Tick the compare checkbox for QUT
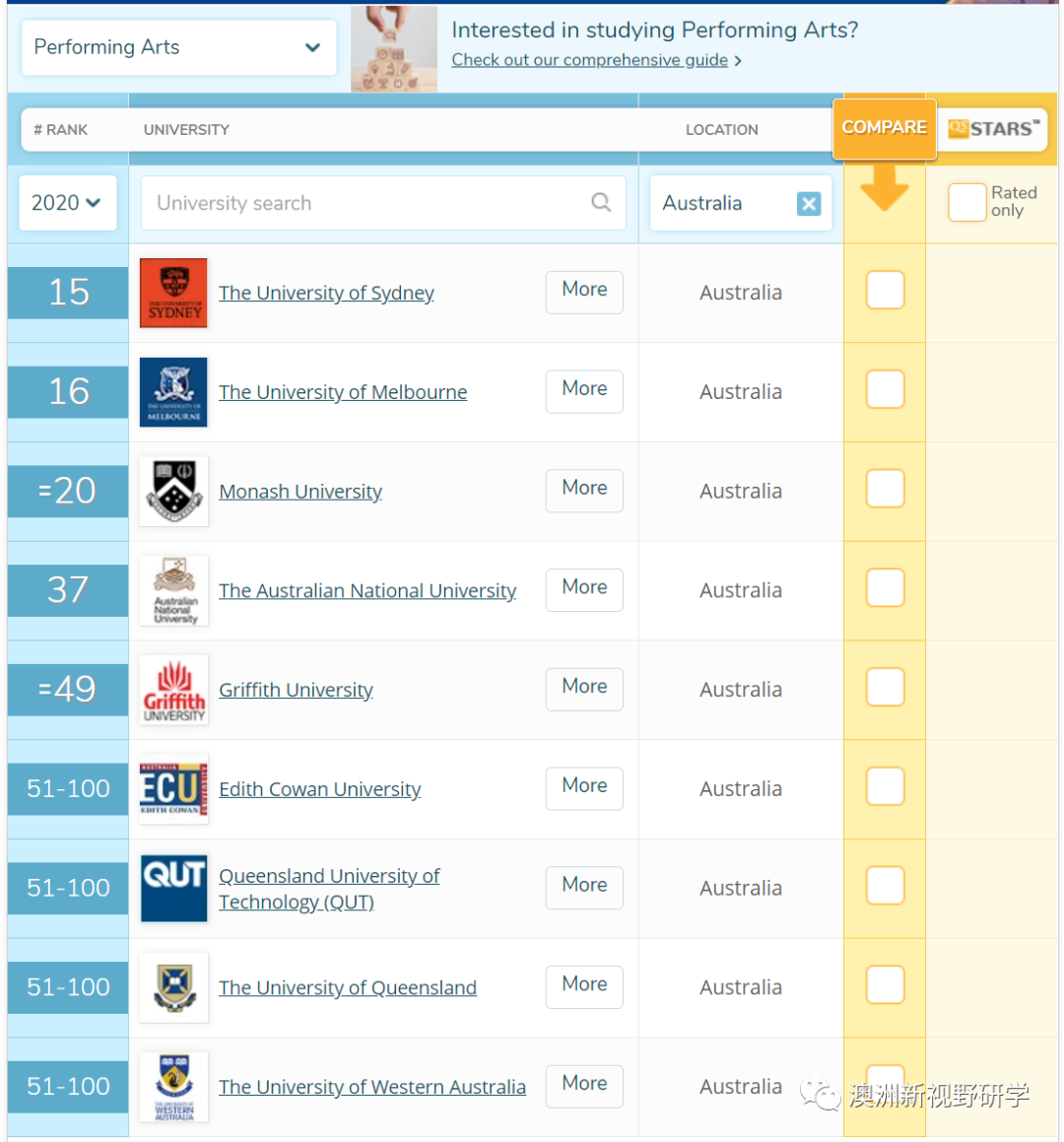1064x1142 pixels. tap(885, 885)
